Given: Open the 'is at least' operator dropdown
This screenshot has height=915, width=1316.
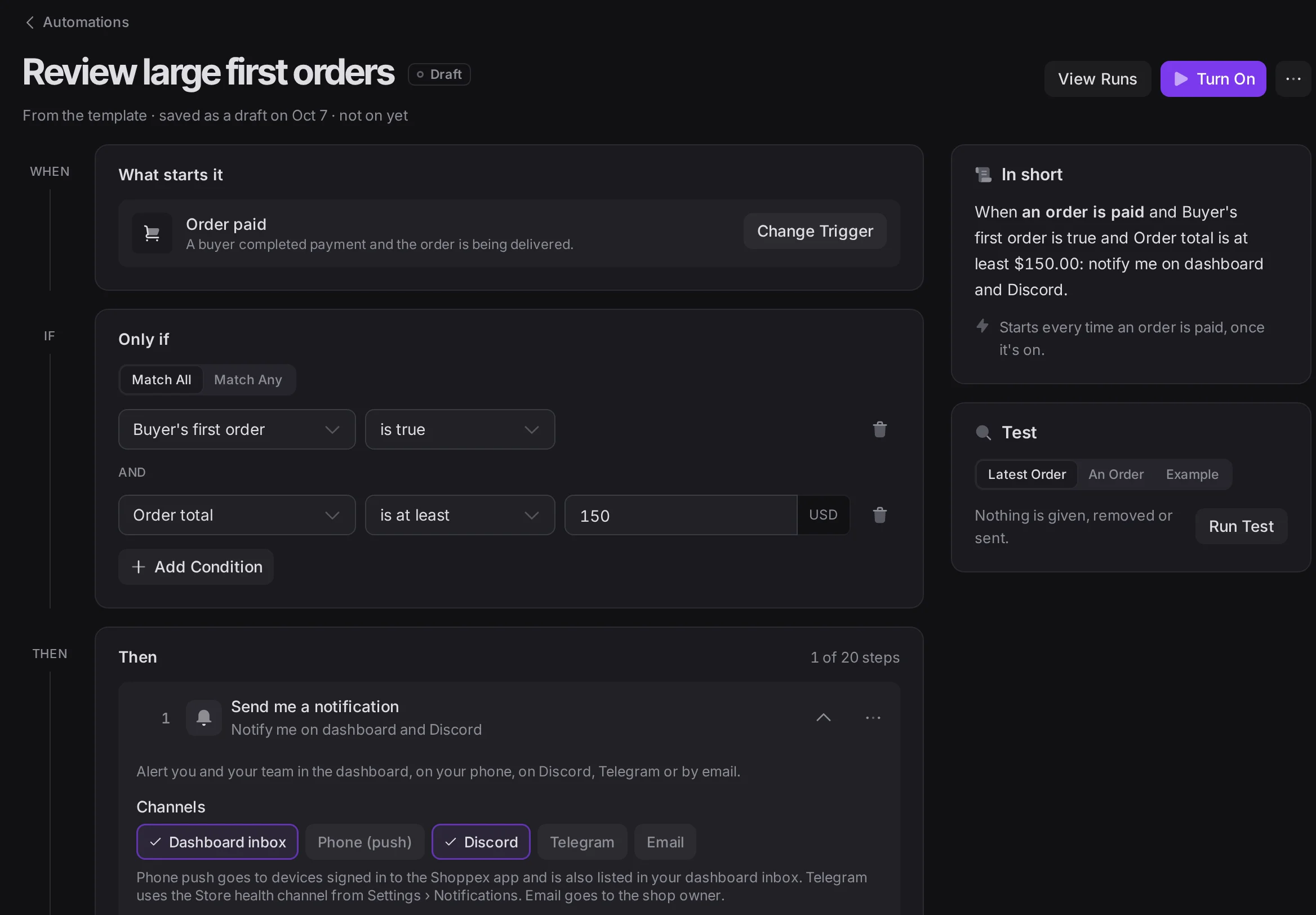Looking at the screenshot, I should tap(460, 515).
